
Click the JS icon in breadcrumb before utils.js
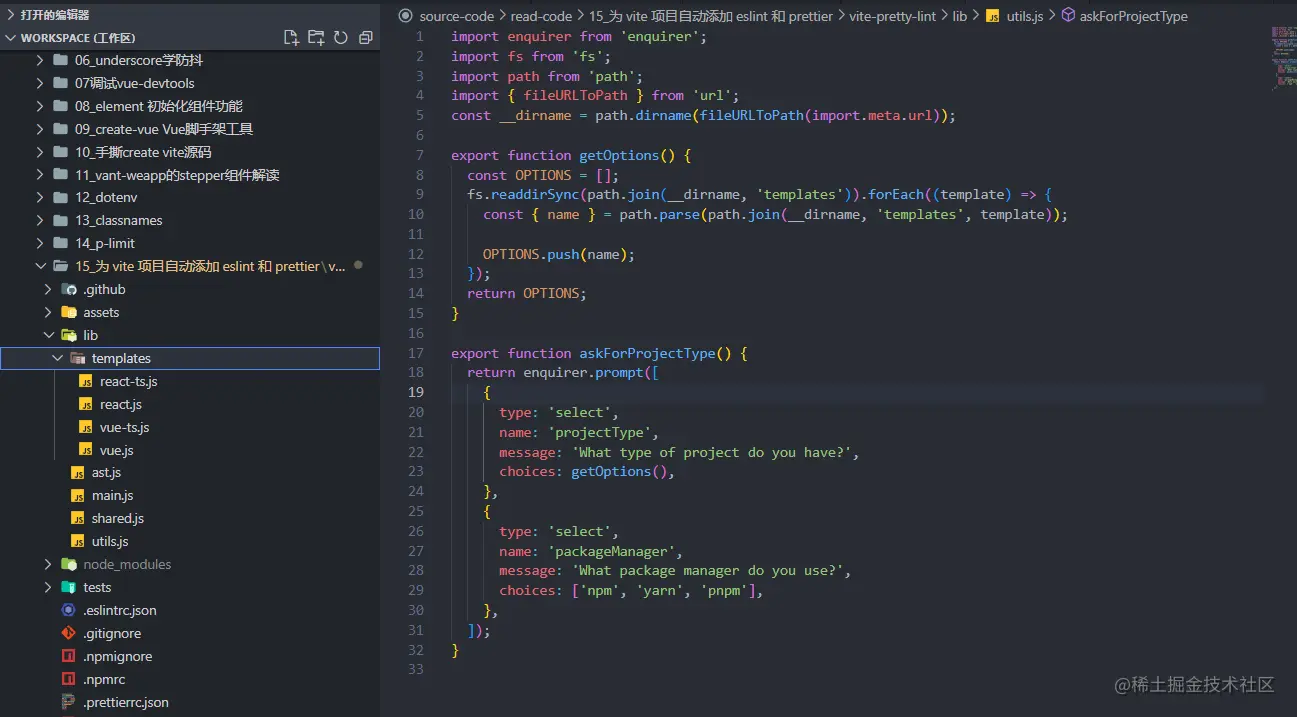pyautogui.click(x=993, y=16)
